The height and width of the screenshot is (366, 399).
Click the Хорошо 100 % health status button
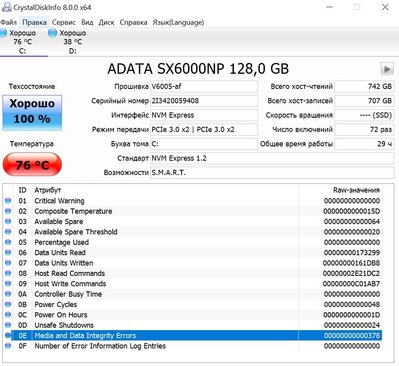[x=32, y=113]
